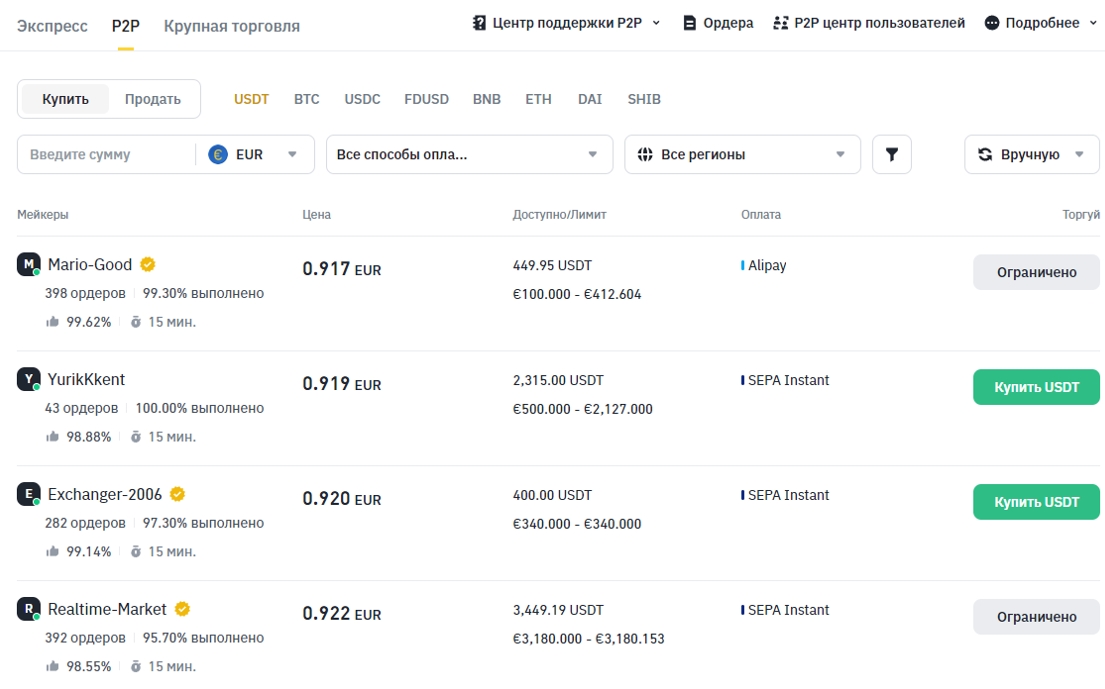1105x689 pixels.
Task: Select the P2P tab
Action: 125,26
